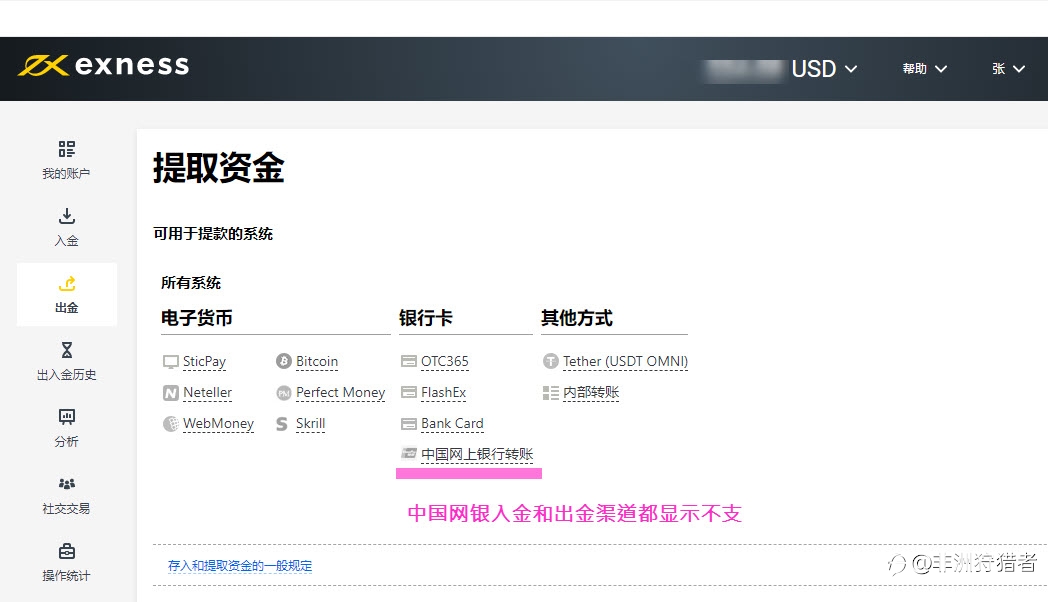The image size is (1048, 602).
Task: Go to 出入金历史 sidebar label
Action: 66,375
